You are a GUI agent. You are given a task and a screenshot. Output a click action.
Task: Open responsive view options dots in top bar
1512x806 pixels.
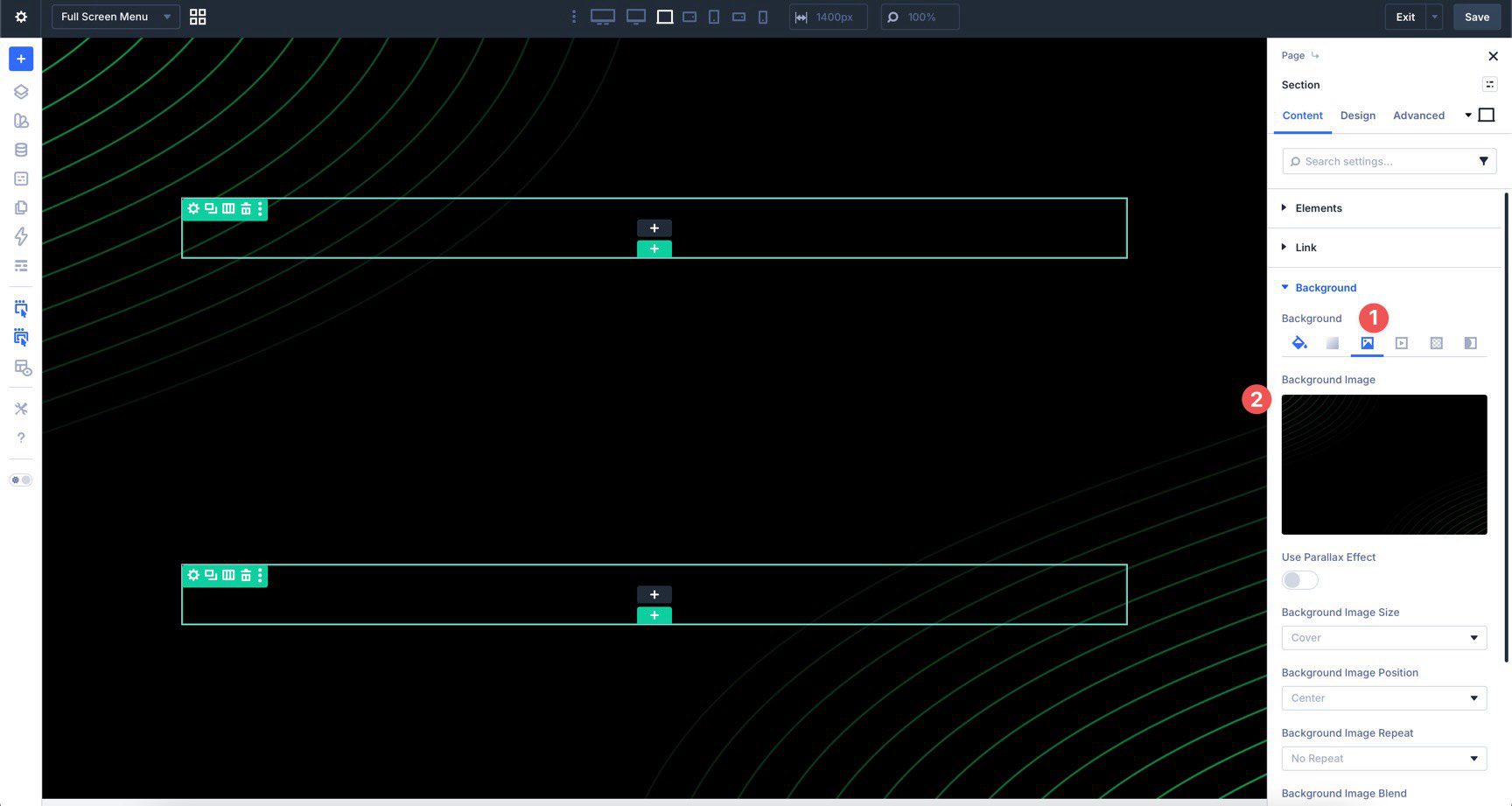pos(574,17)
